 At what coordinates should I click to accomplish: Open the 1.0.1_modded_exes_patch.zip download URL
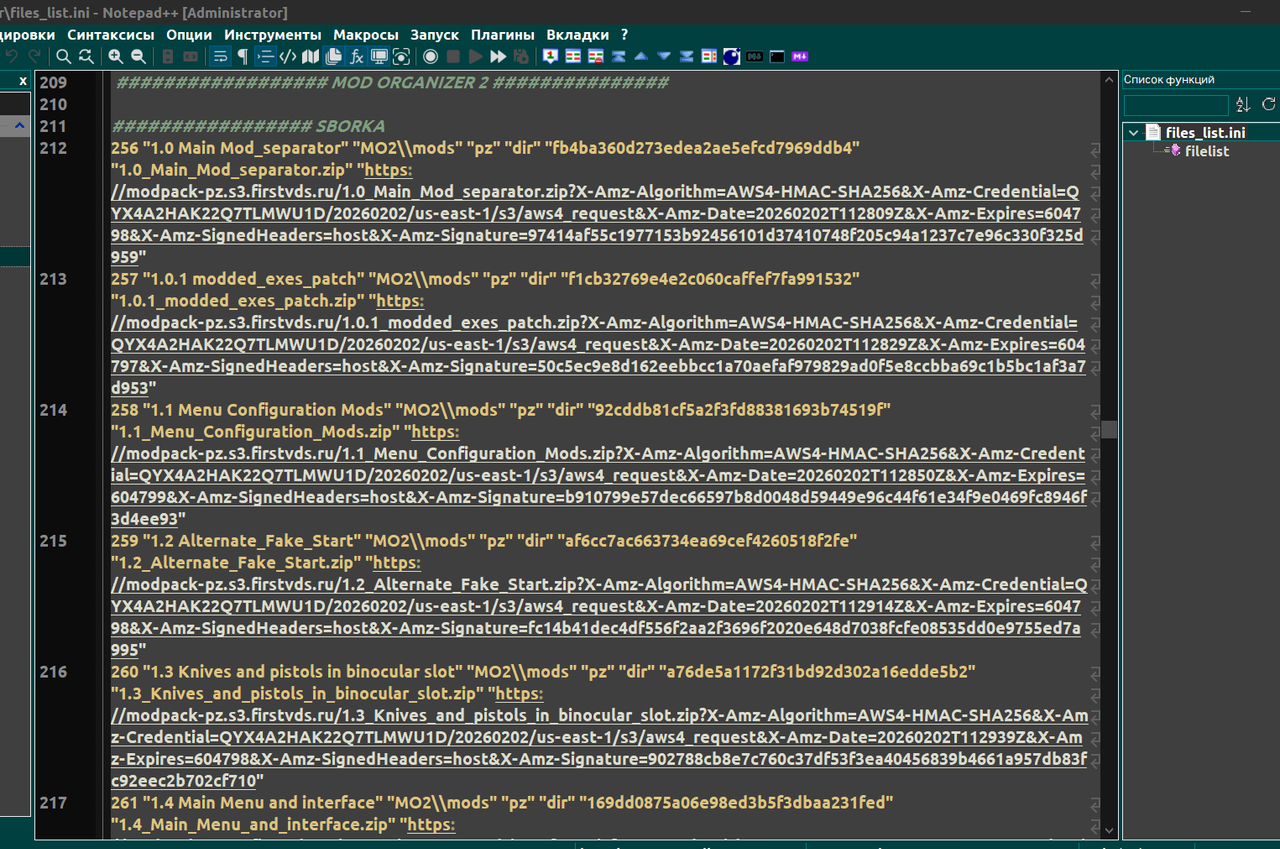[599, 345]
